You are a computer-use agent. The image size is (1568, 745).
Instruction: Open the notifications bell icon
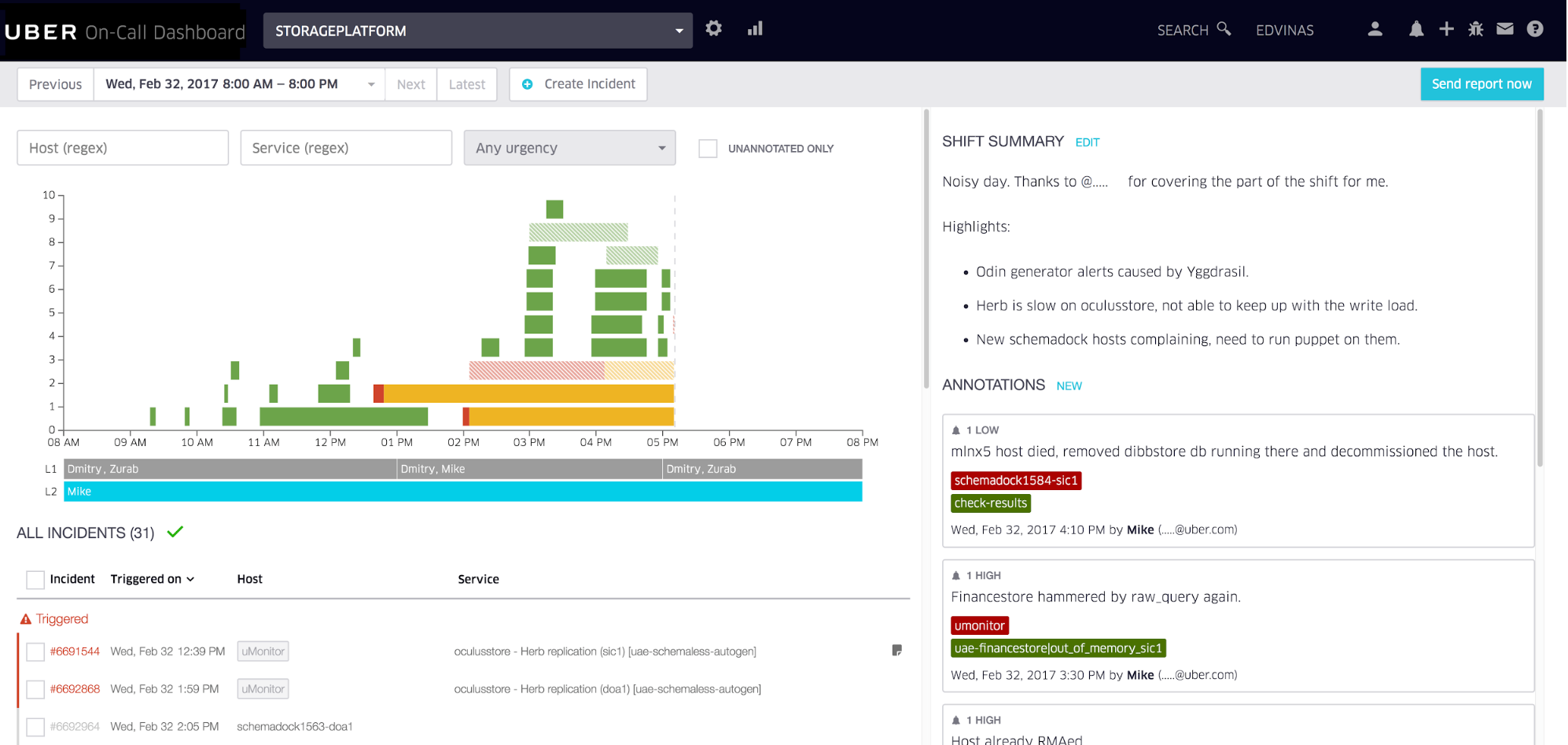(1416, 29)
